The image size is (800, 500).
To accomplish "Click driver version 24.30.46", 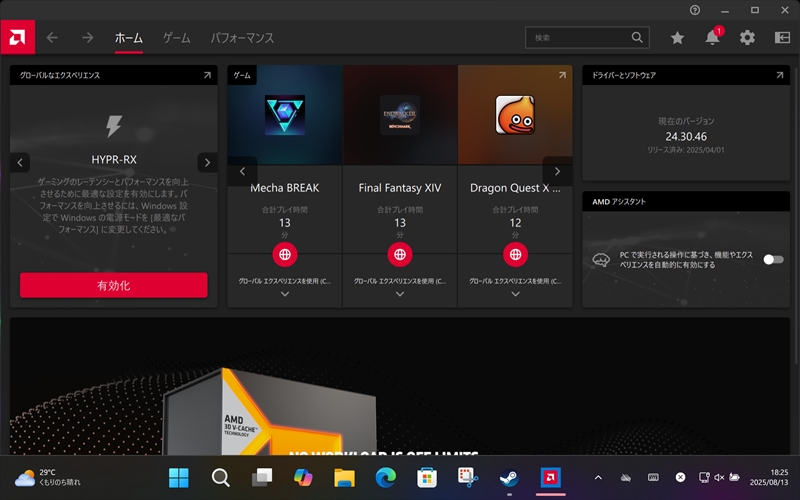I will click(x=686, y=136).
